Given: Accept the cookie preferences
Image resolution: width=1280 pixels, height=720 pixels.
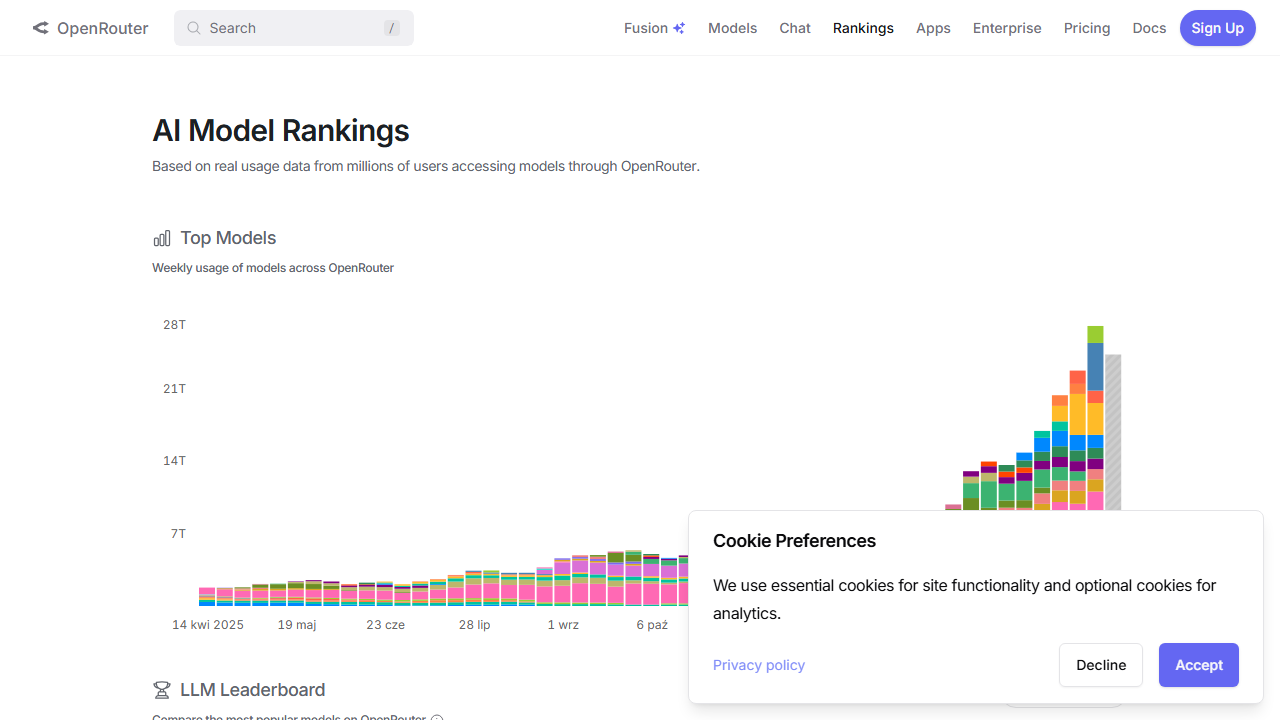Looking at the screenshot, I should (1198, 665).
